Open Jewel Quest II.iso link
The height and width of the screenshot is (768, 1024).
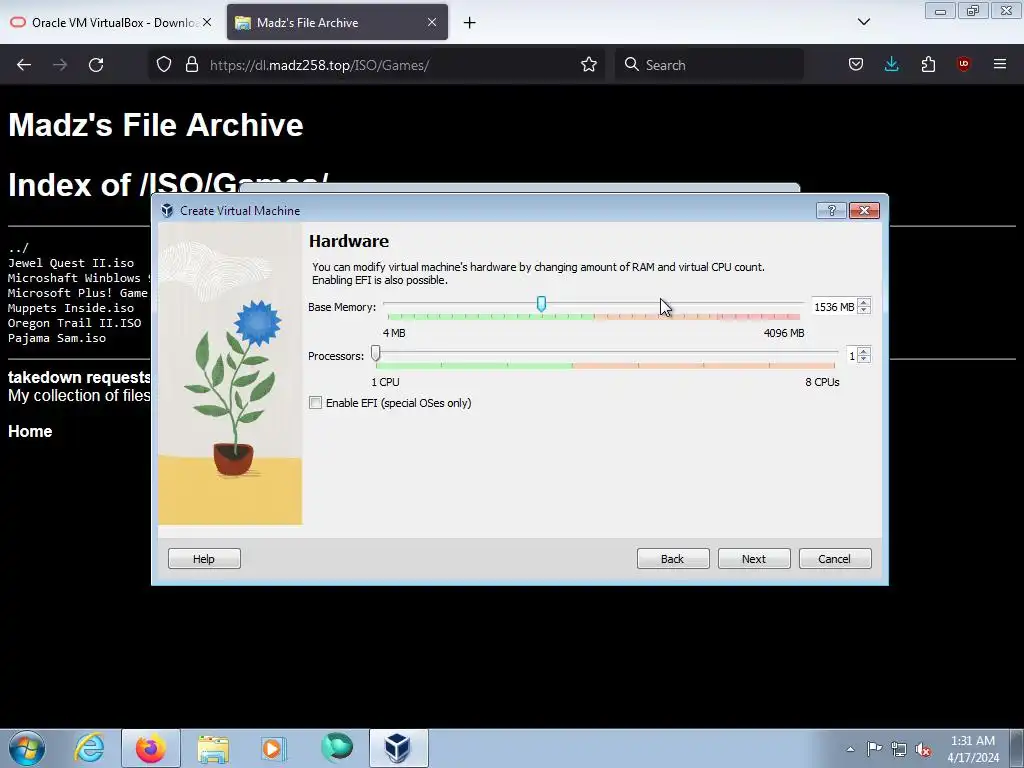tap(71, 263)
